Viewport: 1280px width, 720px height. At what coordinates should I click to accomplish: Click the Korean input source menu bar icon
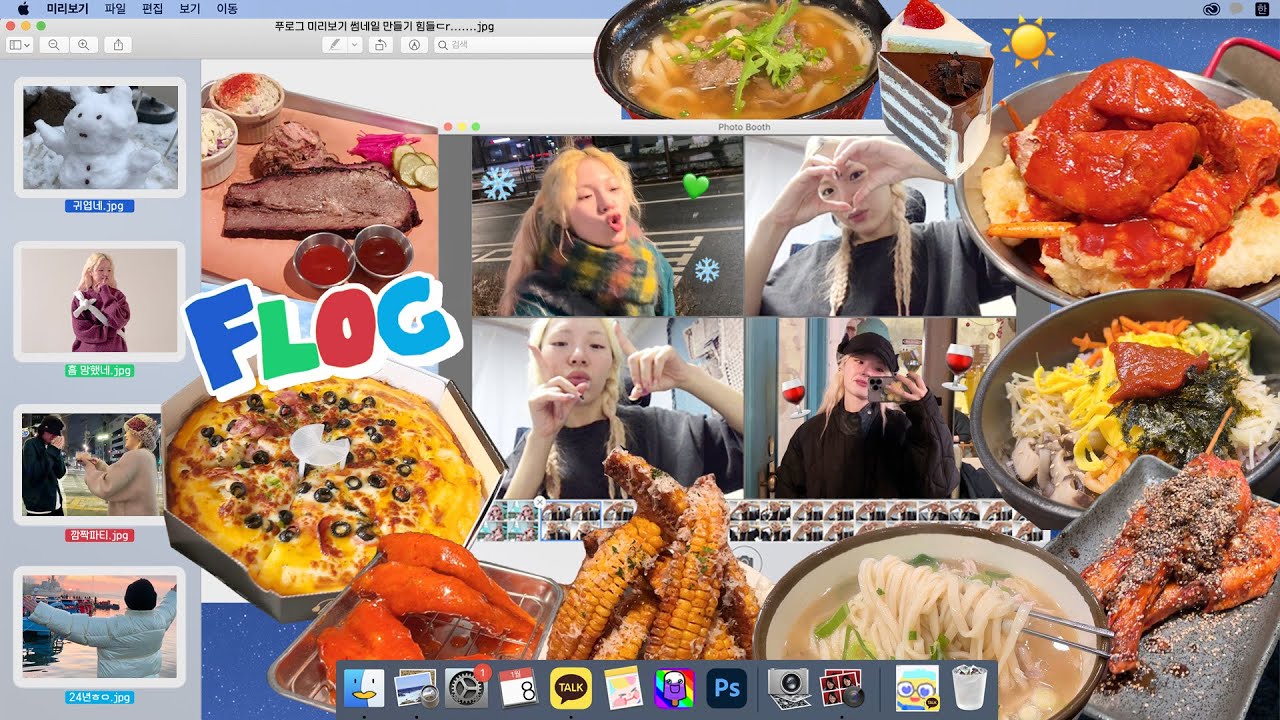[x=1261, y=8]
